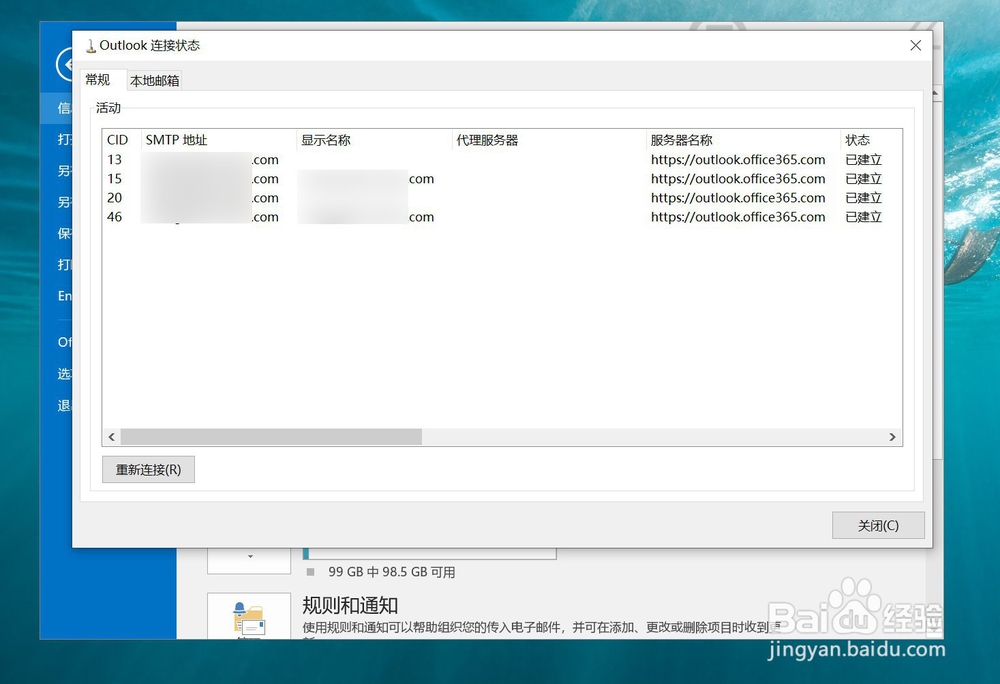Click the 服务器名称 column header

coord(743,140)
